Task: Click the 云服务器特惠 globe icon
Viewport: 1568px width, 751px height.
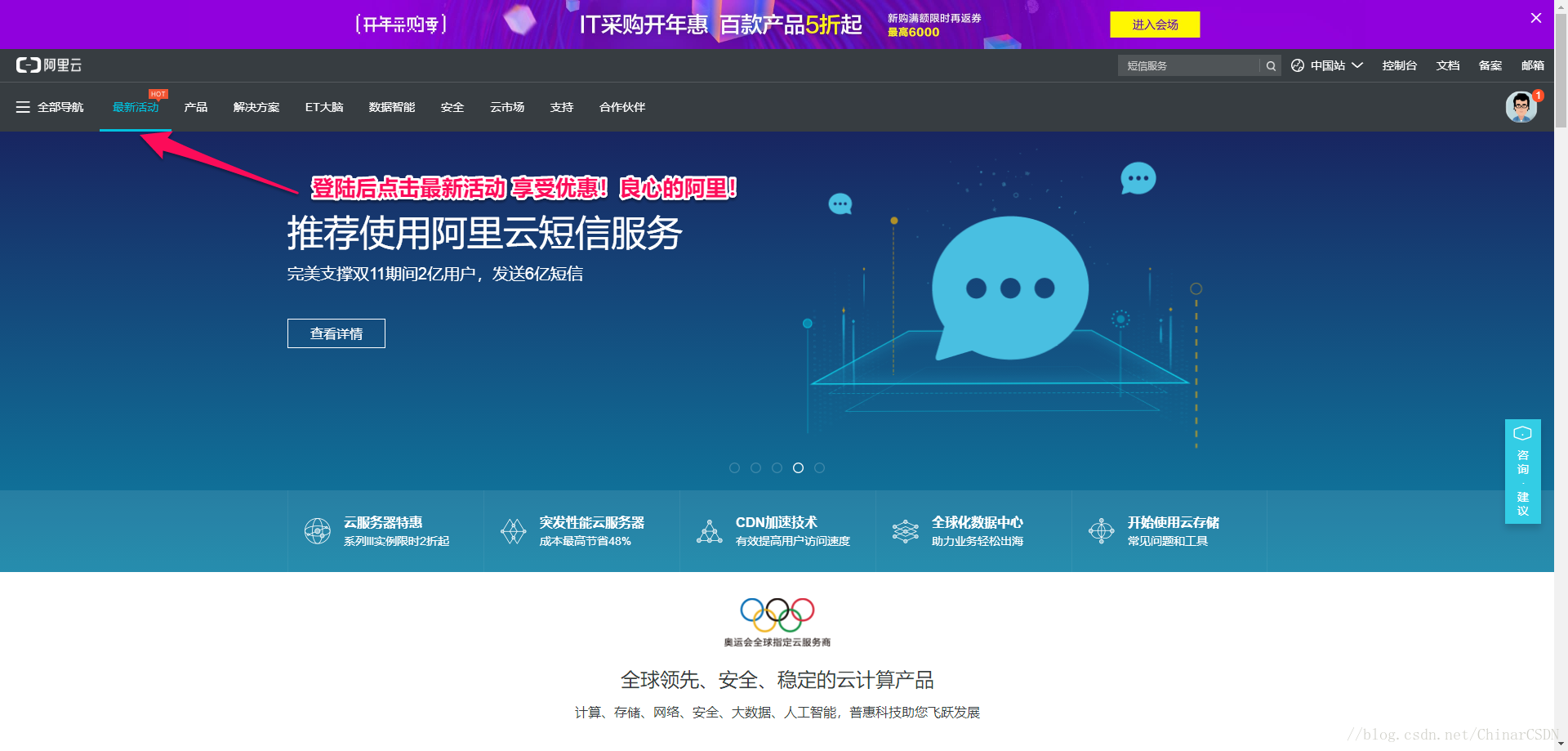Action: (x=317, y=531)
